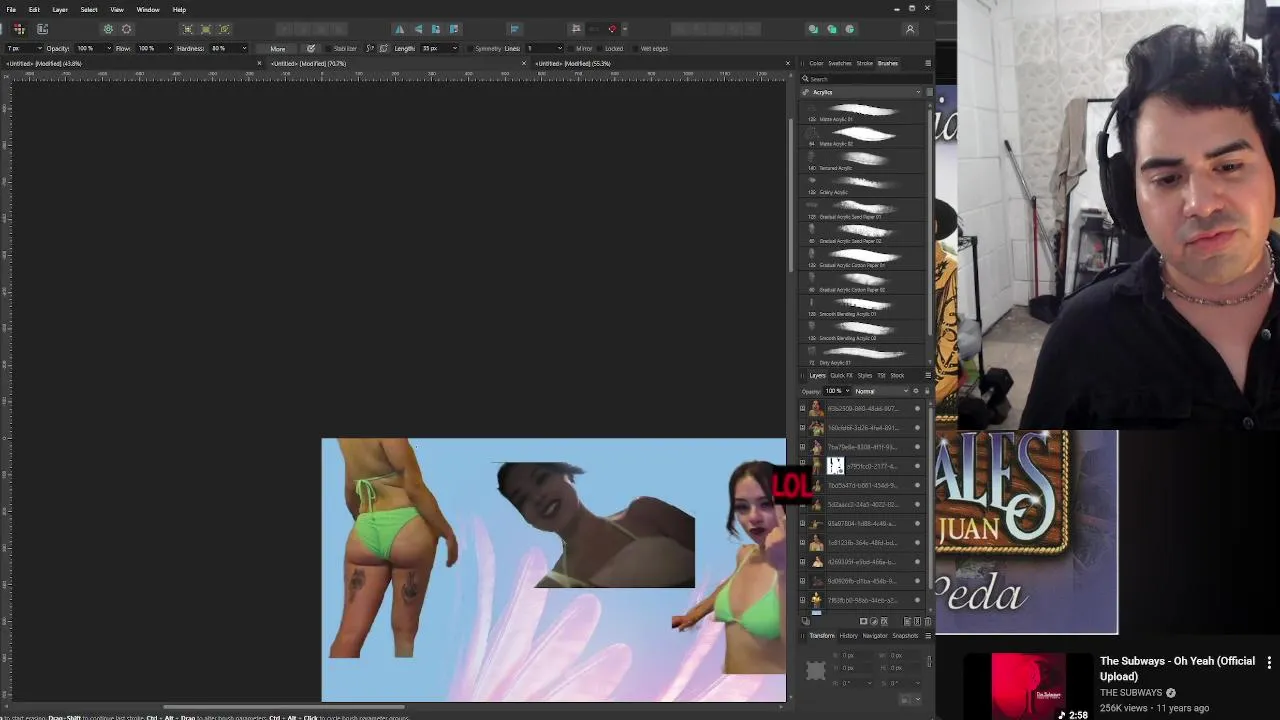Click the Layer FX icon at the layers panel bottom

pyautogui.click(x=884, y=621)
